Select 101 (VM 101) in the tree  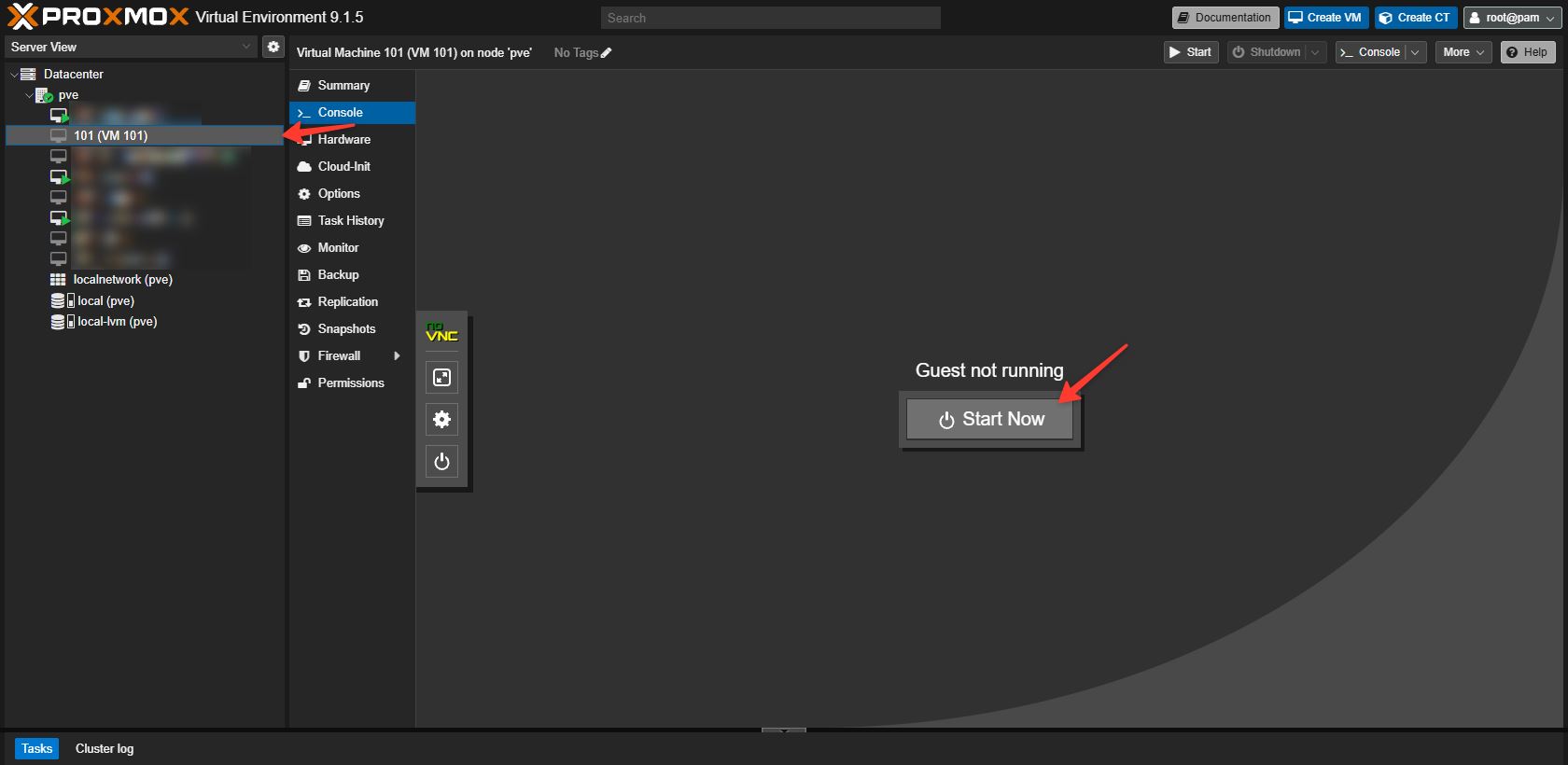[x=145, y=135]
